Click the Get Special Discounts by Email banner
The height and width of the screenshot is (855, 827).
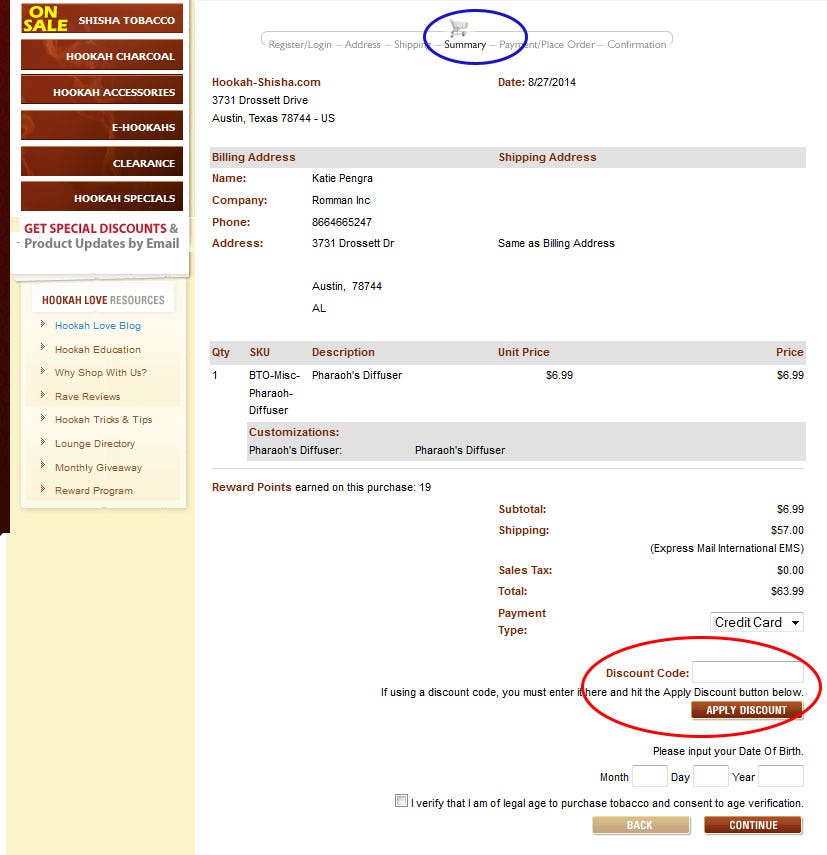coord(101,236)
